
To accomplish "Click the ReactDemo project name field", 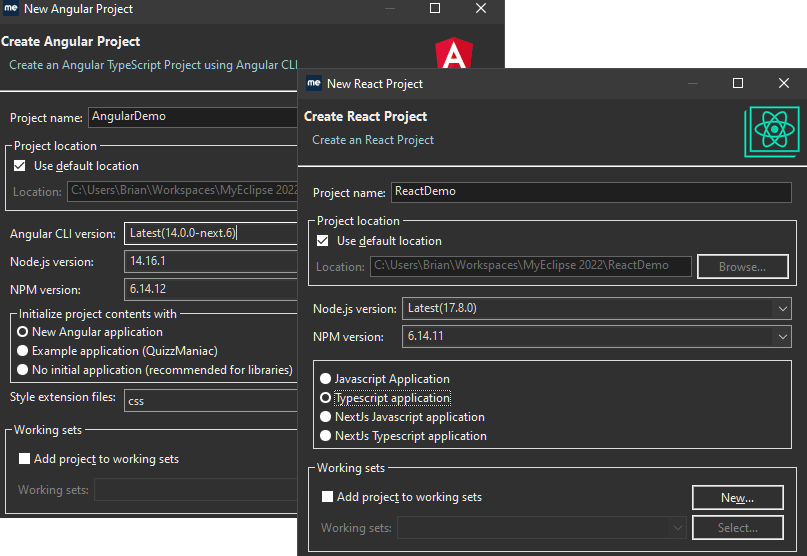I will coord(591,192).
